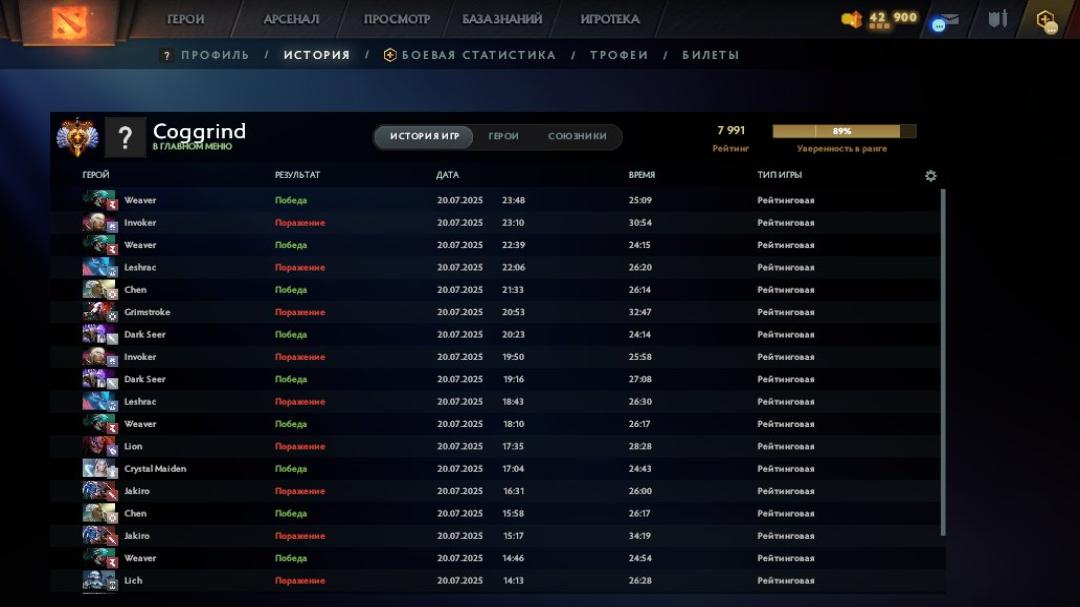Switch to the ИСТОРИЯ tab

[317, 55]
